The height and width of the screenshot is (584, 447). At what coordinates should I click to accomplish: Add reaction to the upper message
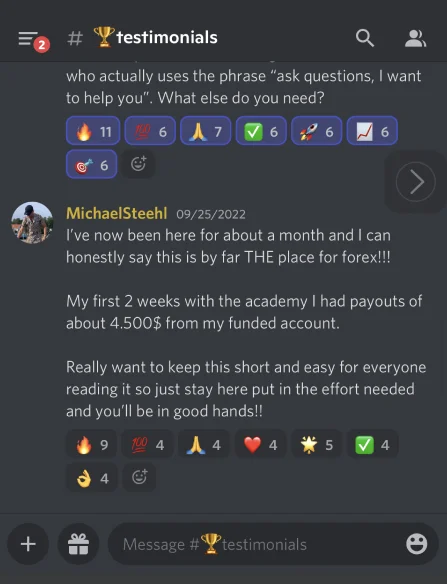click(x=138, y=164)
